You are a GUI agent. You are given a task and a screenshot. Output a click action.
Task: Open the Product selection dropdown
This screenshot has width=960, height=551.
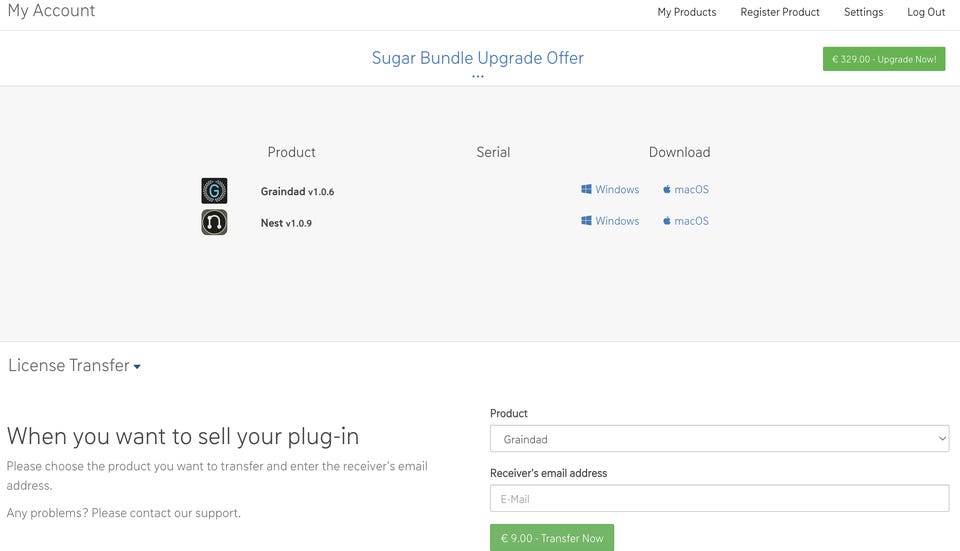tap(719, 439)
